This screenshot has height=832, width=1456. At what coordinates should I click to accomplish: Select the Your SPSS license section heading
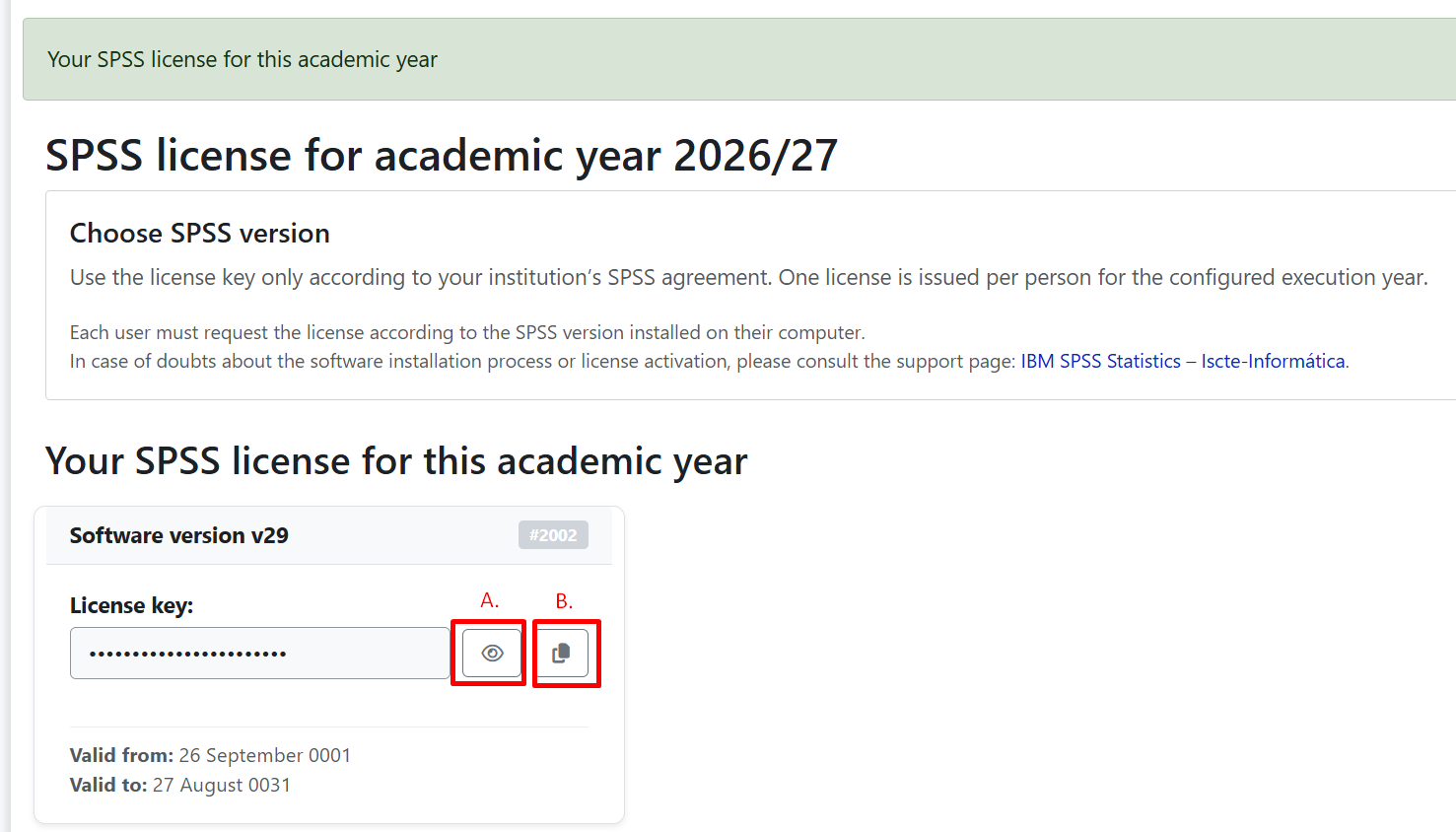pyautogui.click(x=396, y=460)
